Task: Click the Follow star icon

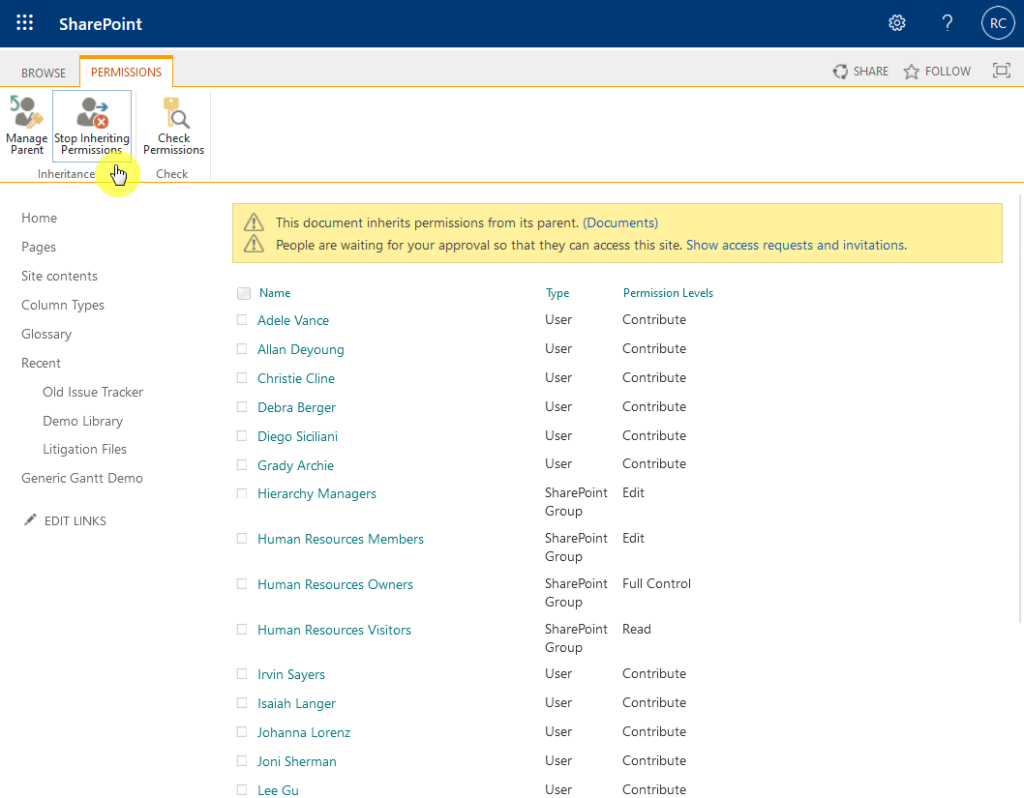Action: pyautogui.click(x=911, y=71)
